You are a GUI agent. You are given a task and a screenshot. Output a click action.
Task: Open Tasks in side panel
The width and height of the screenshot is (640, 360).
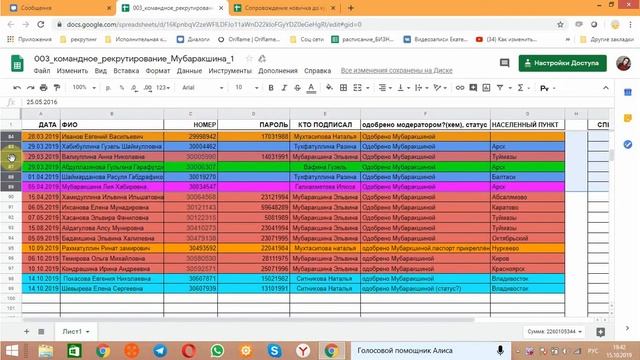628,144
